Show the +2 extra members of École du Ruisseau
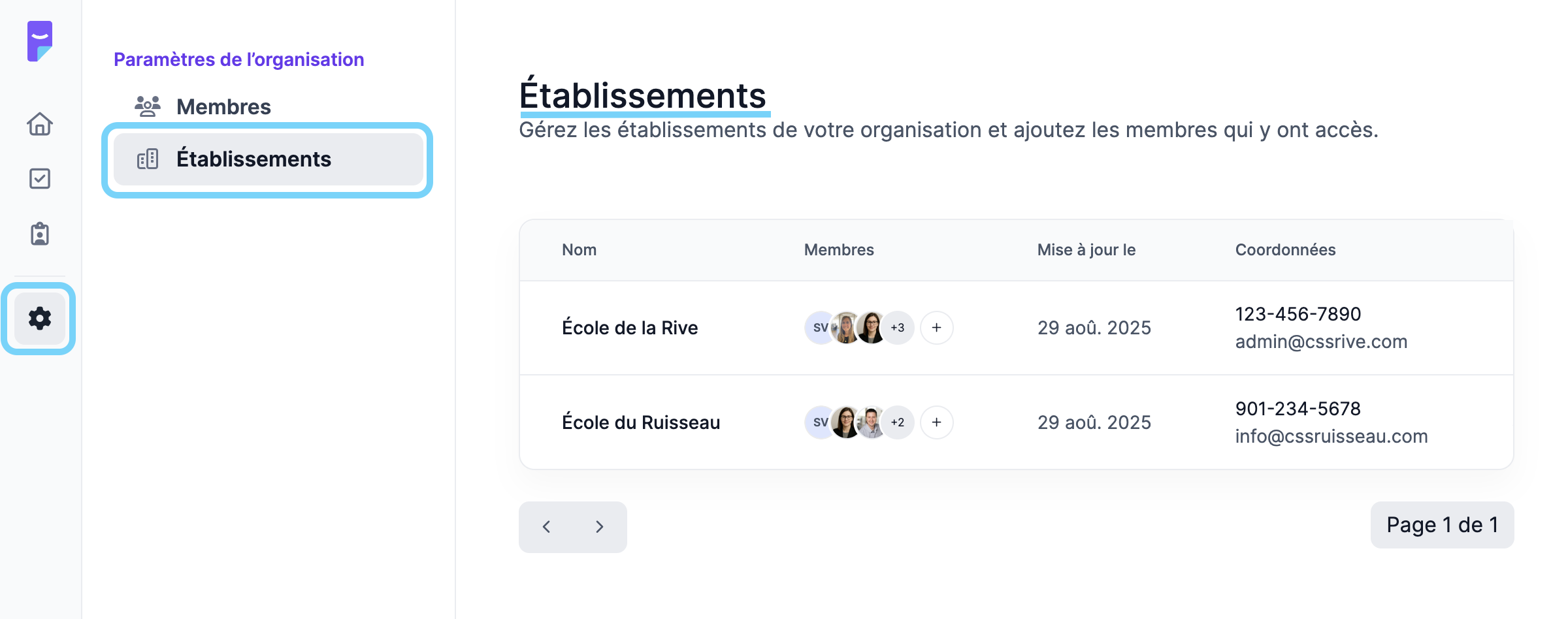1568x619 pixels. point(898,422)
